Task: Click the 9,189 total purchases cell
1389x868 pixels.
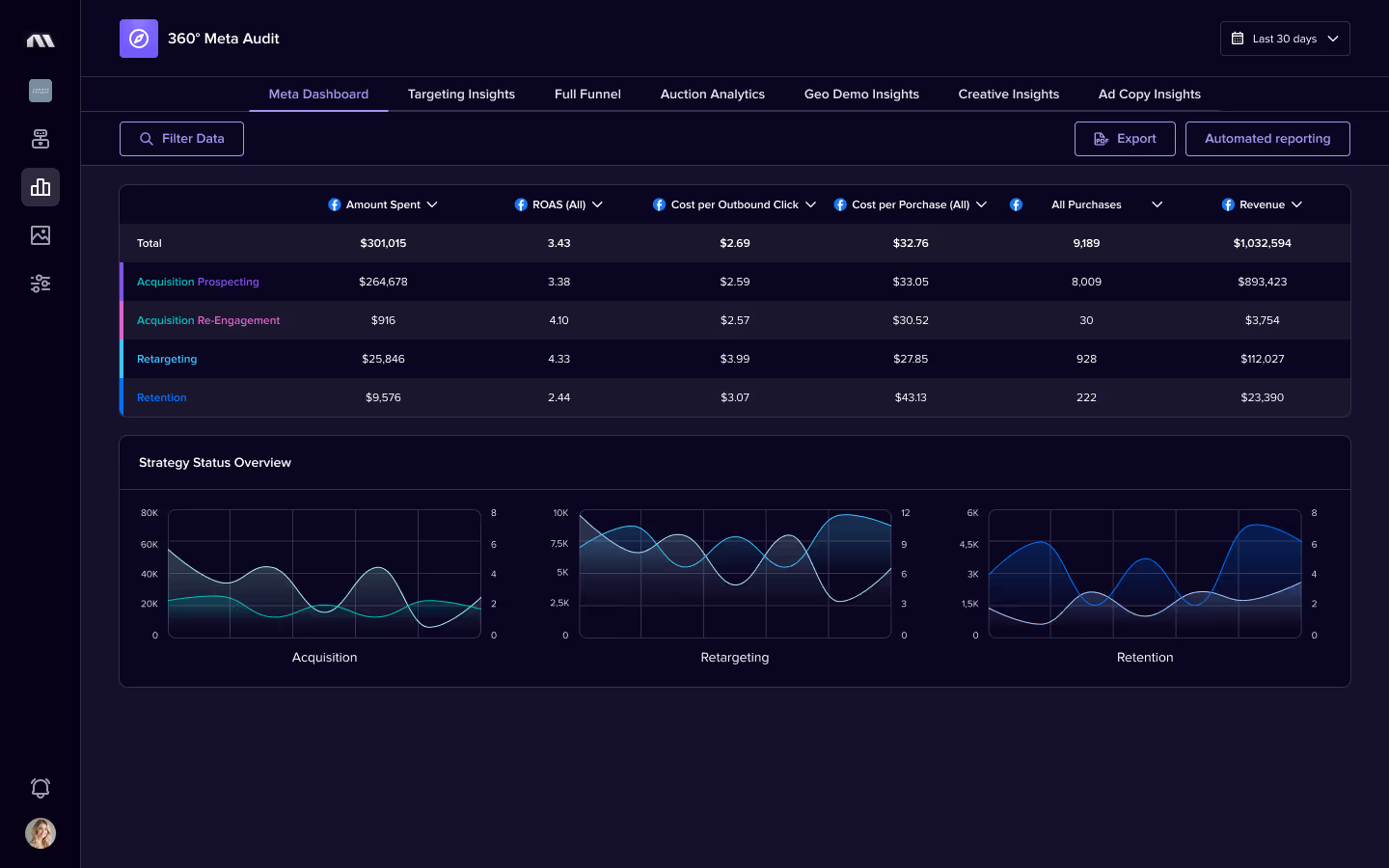Action: (x=1086, y=243)
